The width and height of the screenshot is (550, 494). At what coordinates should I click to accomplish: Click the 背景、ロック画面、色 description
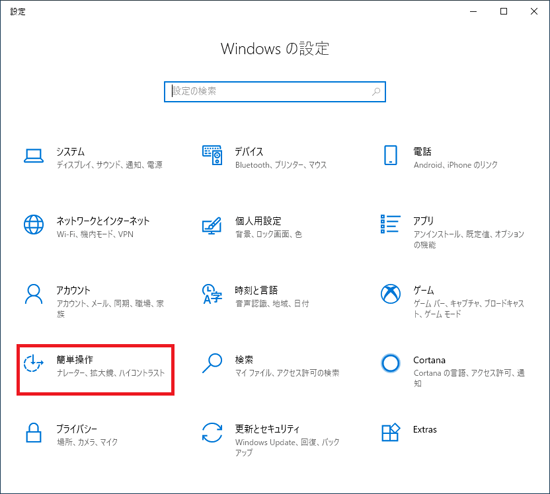pyautogui.click(x=269, y=234)
